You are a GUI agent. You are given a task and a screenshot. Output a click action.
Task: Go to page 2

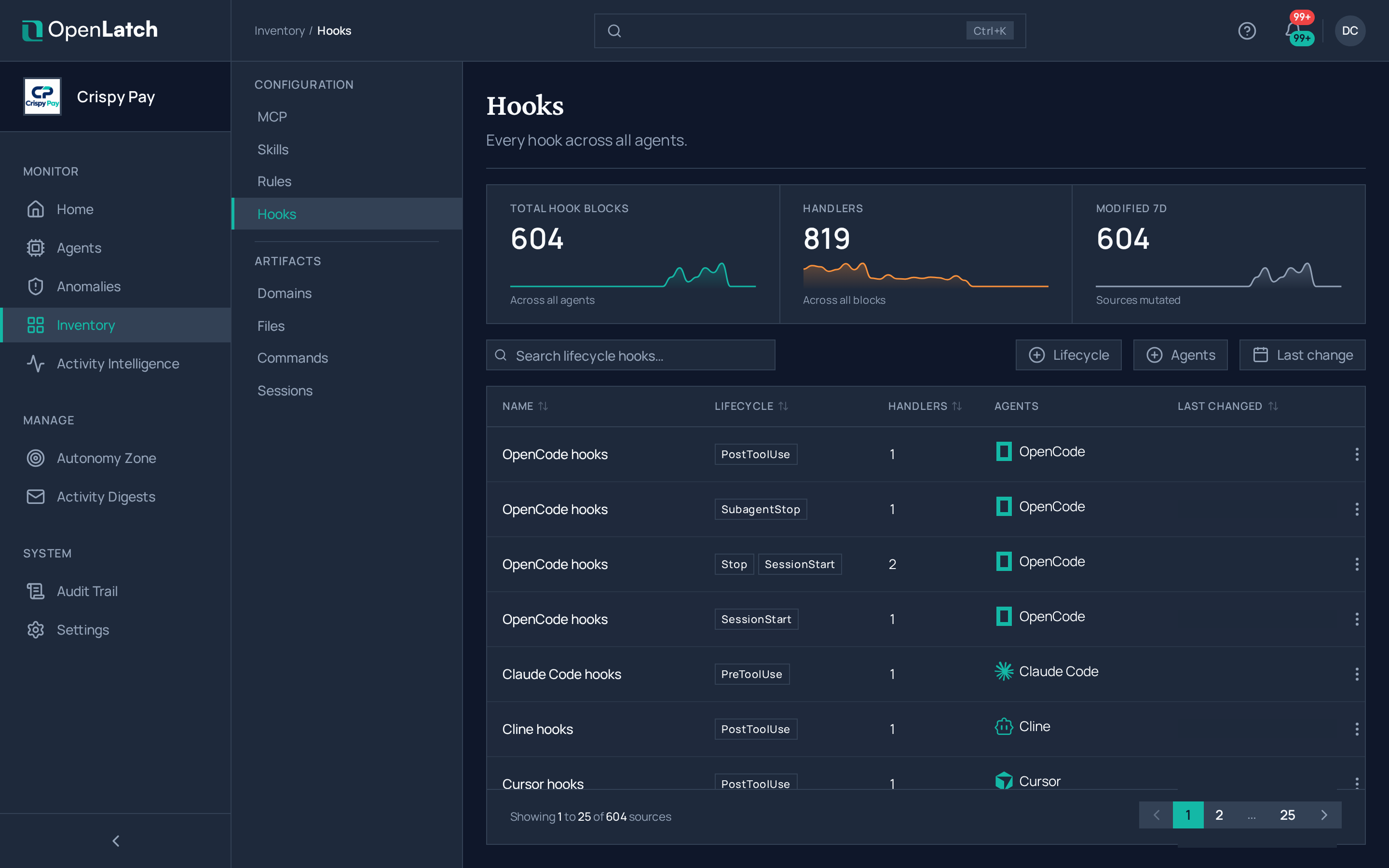(x=1219, y=814)
